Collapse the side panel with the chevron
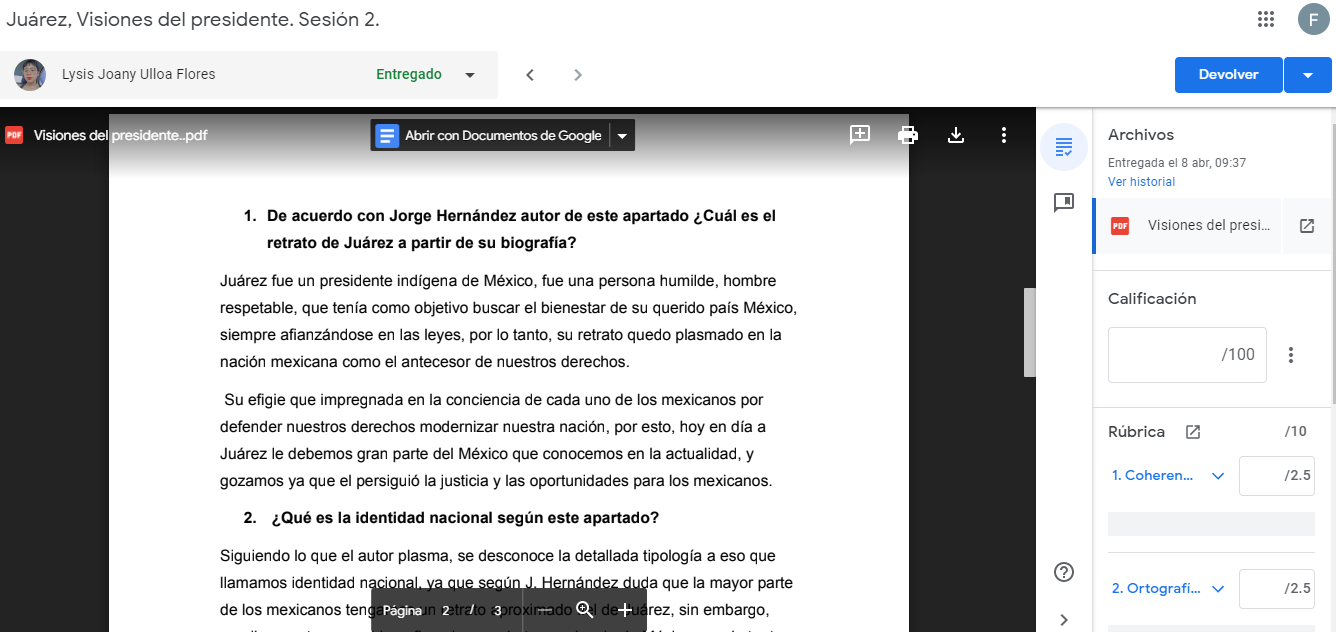1336x632 pixels. click(x=1064, y=620)
